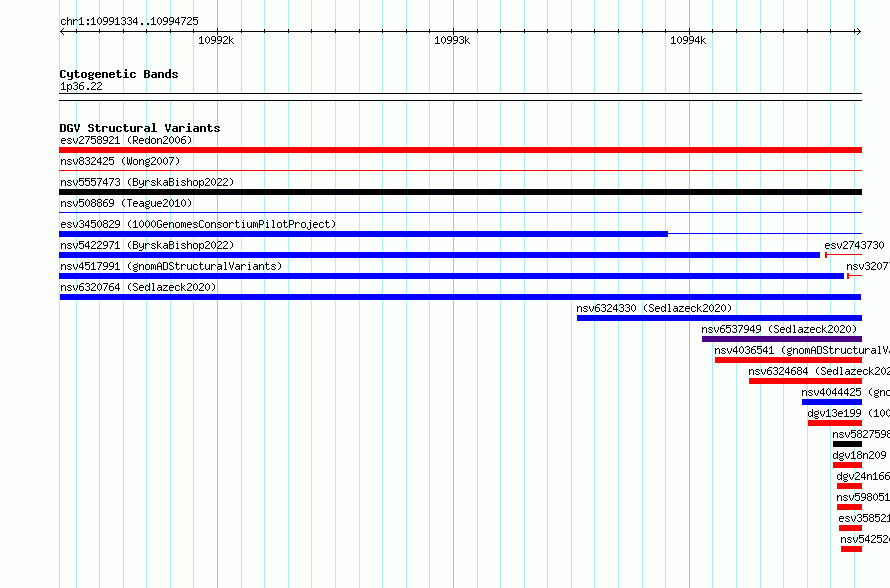This screenshot has width=890, height=588.
Task: Select the red nsv6324684 variant bar
Action: tap(805, 381)
